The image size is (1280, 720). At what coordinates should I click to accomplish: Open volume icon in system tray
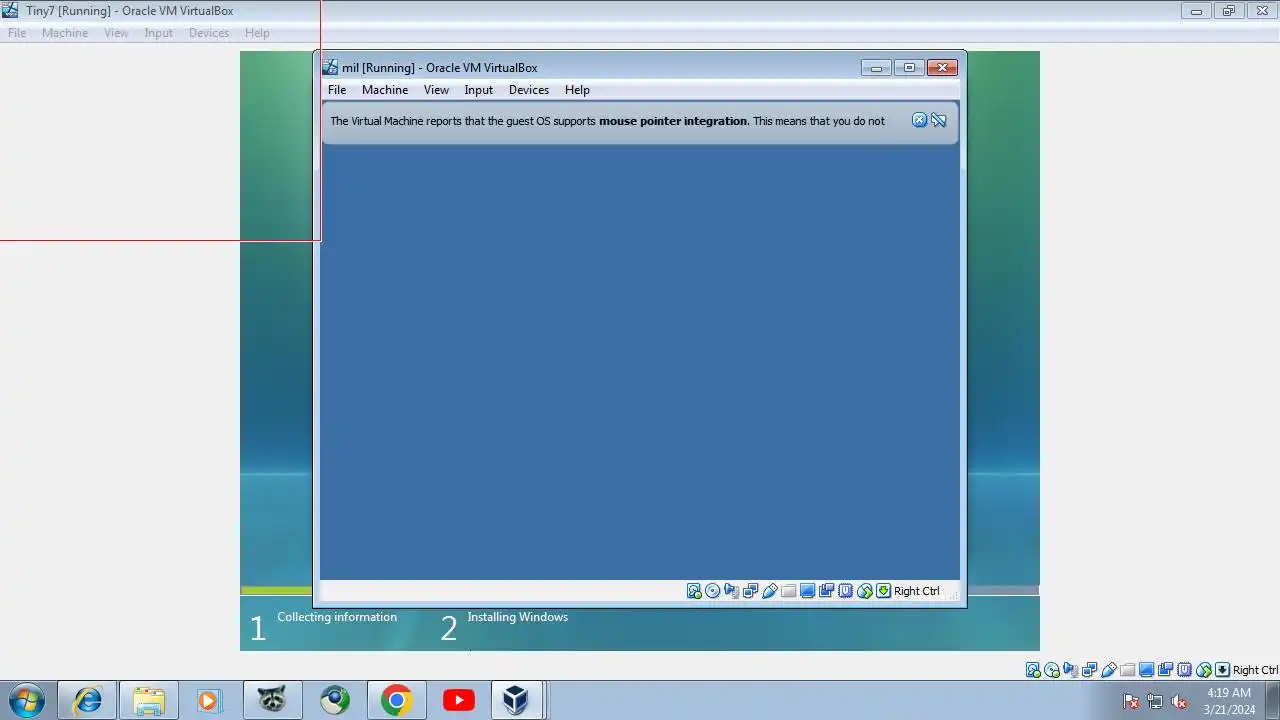coord(1179,701)
